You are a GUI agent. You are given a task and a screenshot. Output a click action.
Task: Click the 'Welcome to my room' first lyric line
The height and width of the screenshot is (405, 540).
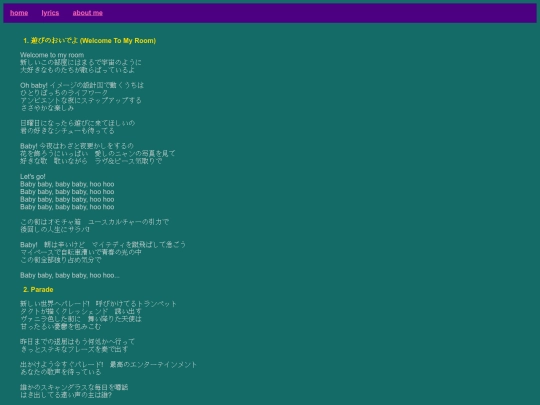[x=52, y=55]
